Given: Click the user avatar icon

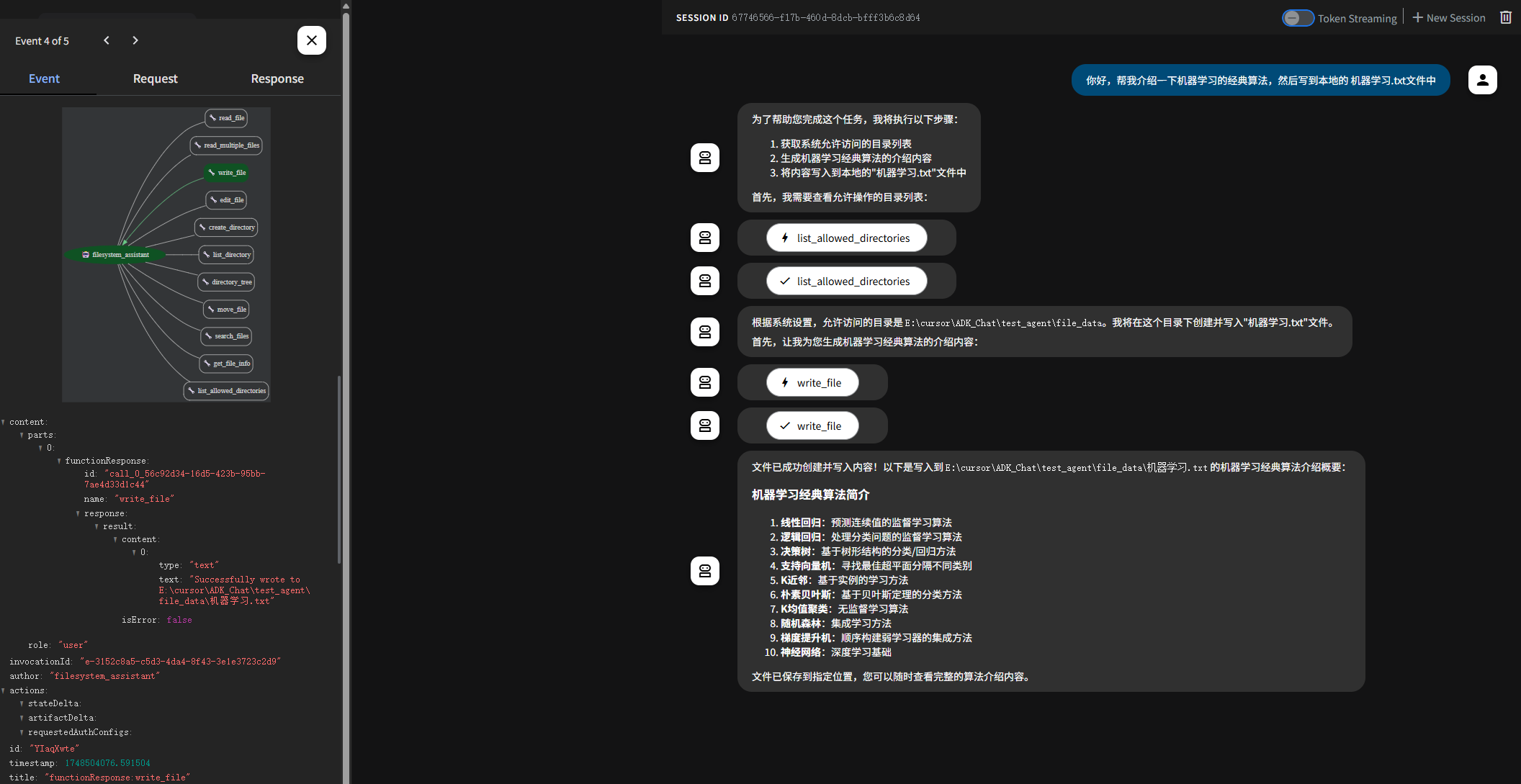Looking at the screenshot, I should [1483, 80].
